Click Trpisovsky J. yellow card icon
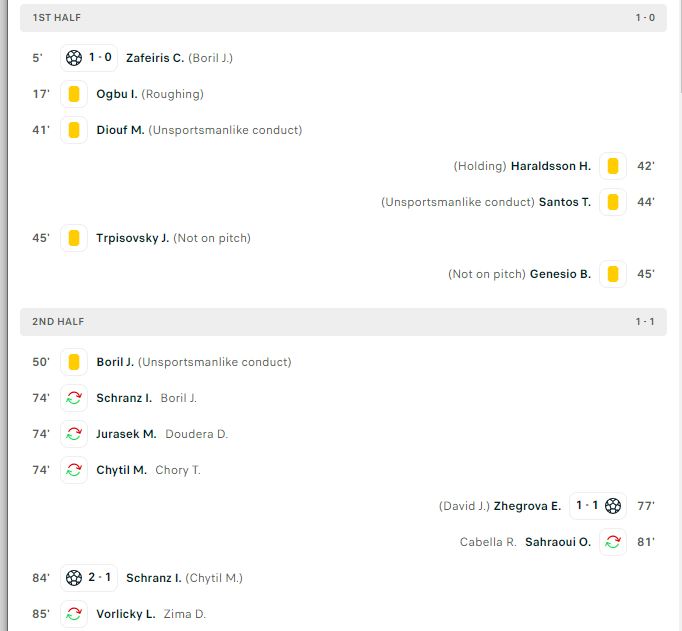The image size is (682, 631). [74, 238]
